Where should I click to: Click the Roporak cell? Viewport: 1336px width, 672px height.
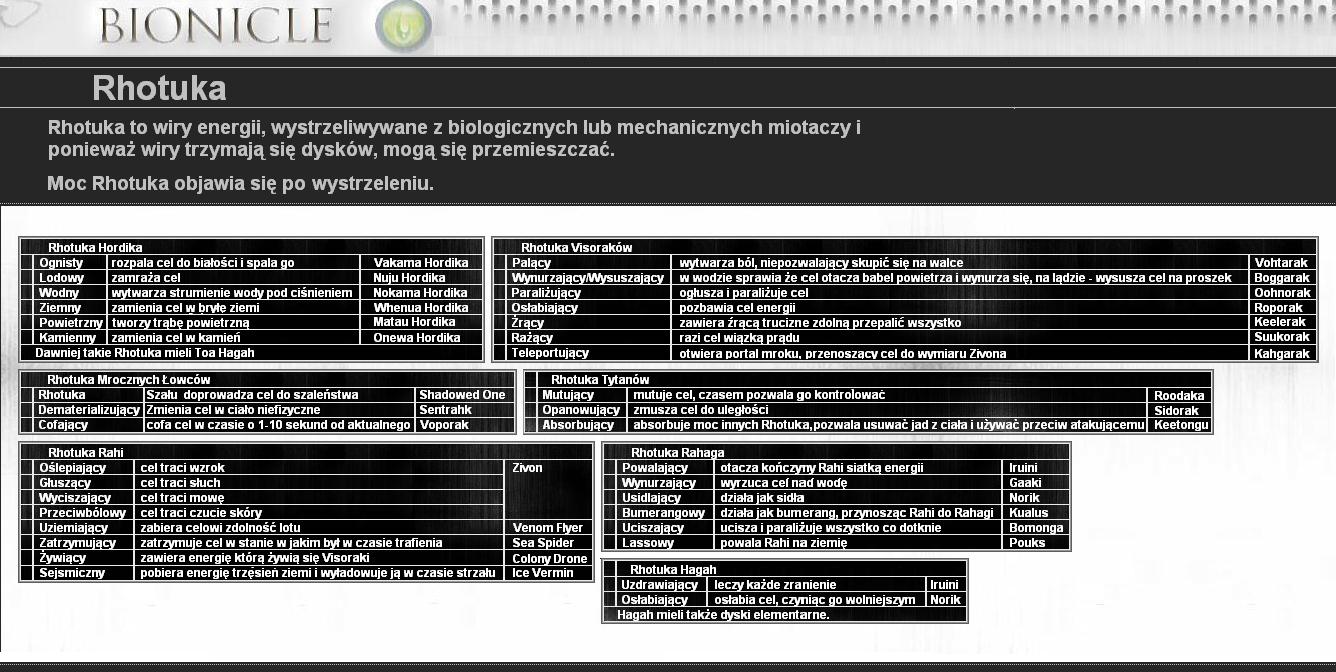pyautogui.click(x=1282, y=308)
